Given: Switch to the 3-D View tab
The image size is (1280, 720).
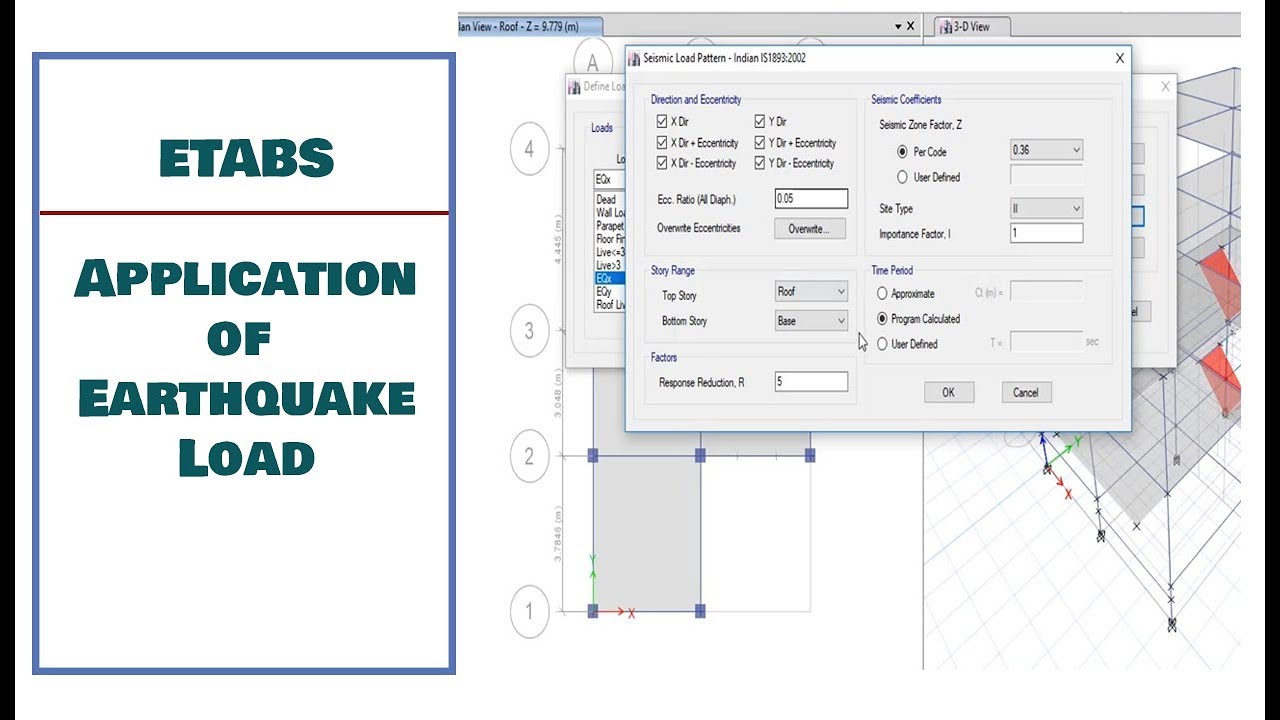Looking at the screenshot, I should pyautogui.click(x=973, y=27).
